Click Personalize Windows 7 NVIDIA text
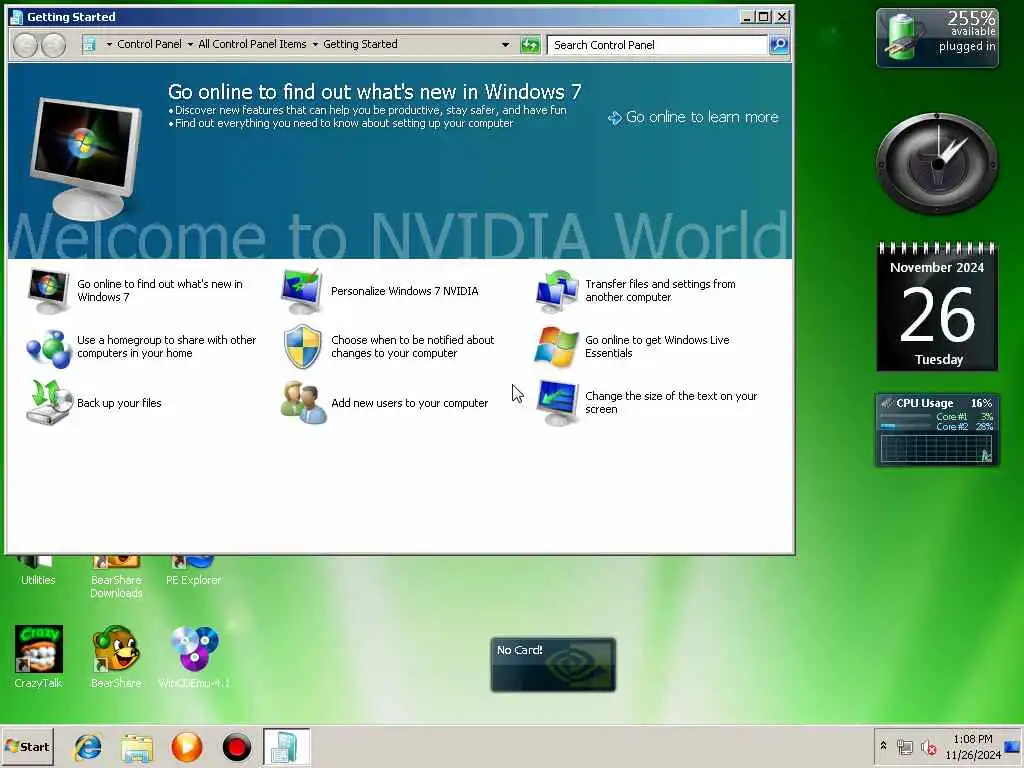Viewport: 1024px width, 768px height. 404,291
